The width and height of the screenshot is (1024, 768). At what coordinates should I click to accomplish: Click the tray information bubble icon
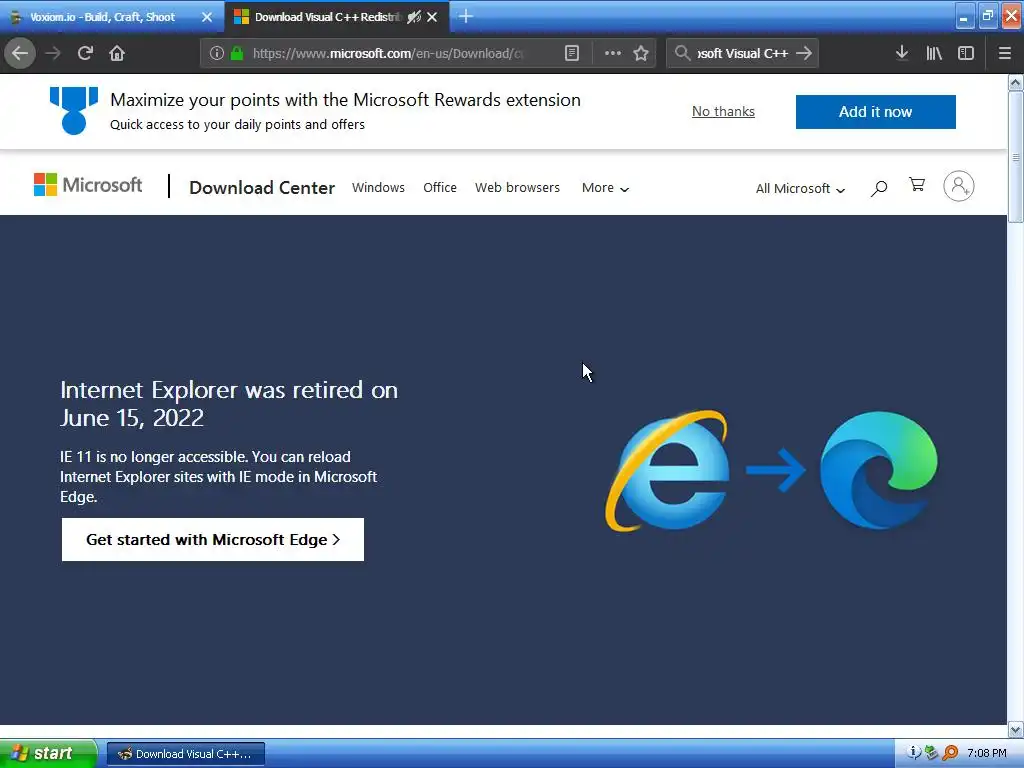pos(914,753)
